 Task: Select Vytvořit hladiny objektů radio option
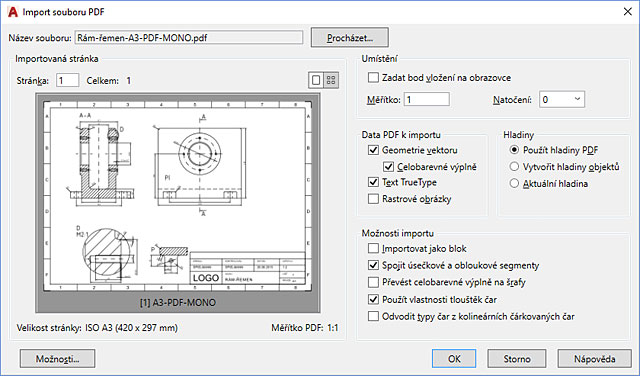pos(514,167)
